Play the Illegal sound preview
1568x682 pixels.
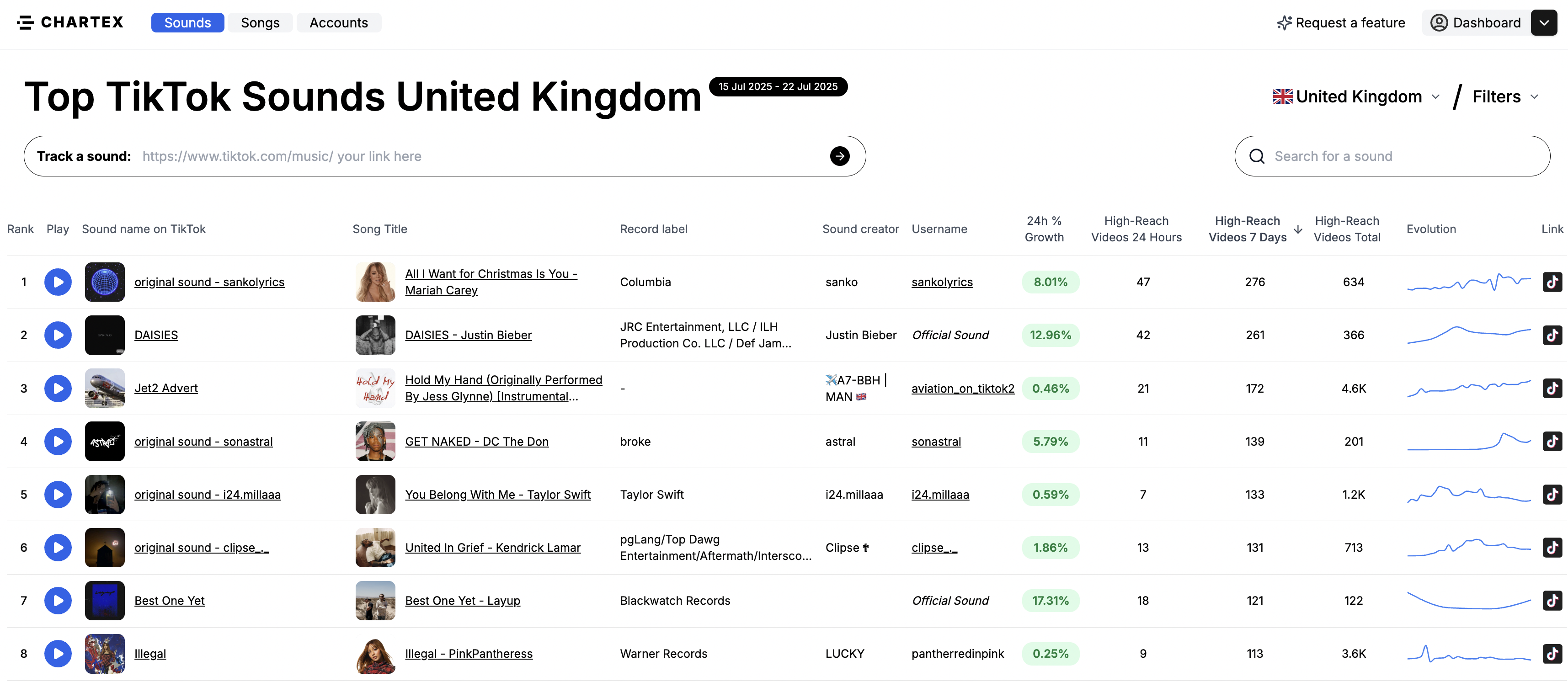click(58, 653)
